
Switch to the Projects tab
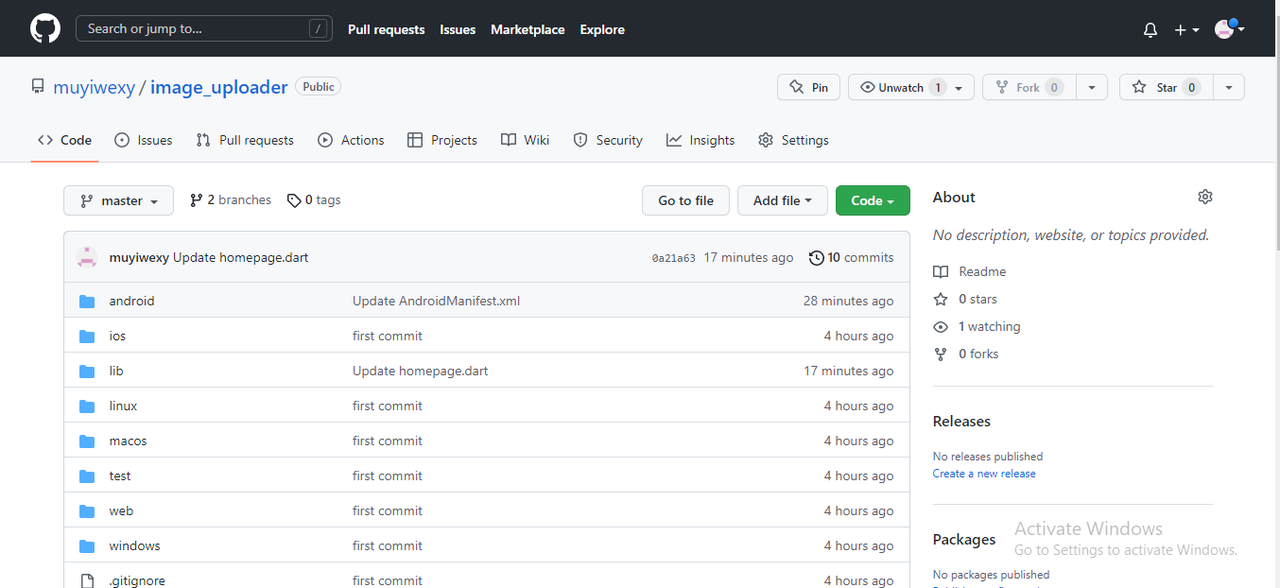pos(442,140)
